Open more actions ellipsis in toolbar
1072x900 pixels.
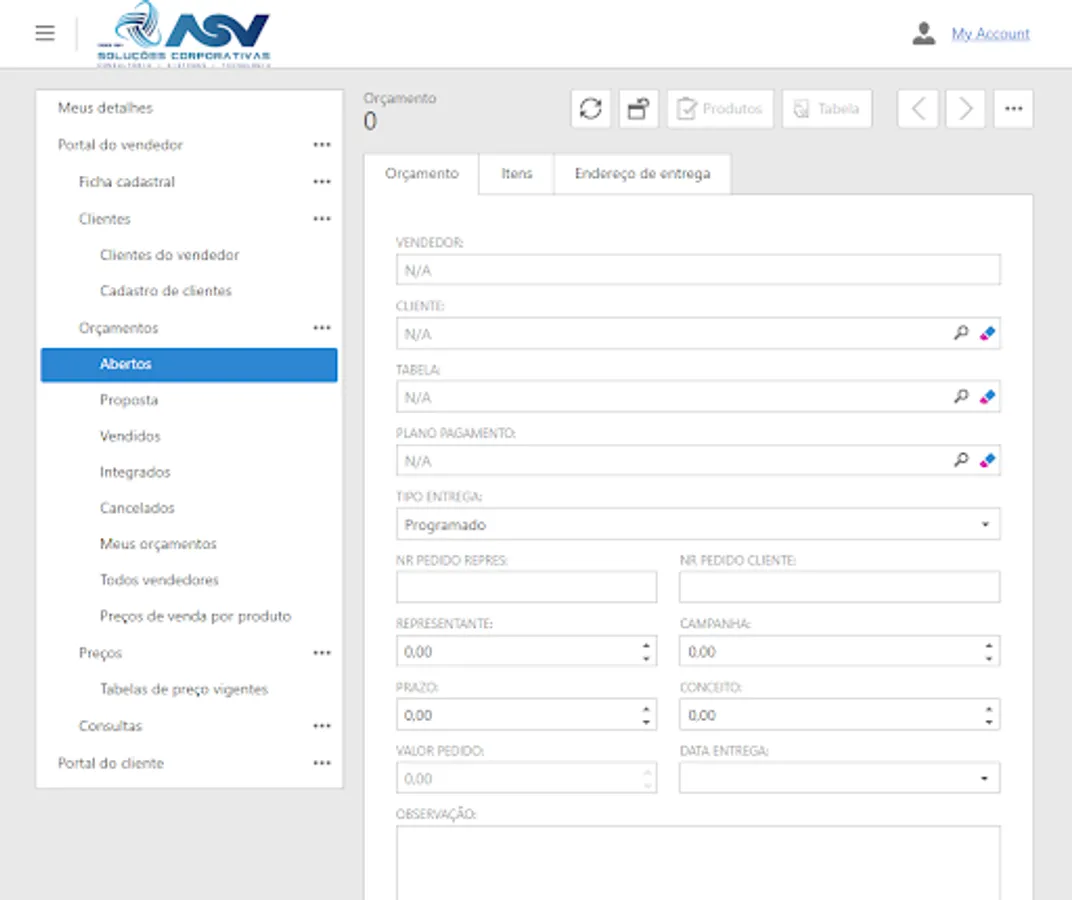tap(1013, 109)
